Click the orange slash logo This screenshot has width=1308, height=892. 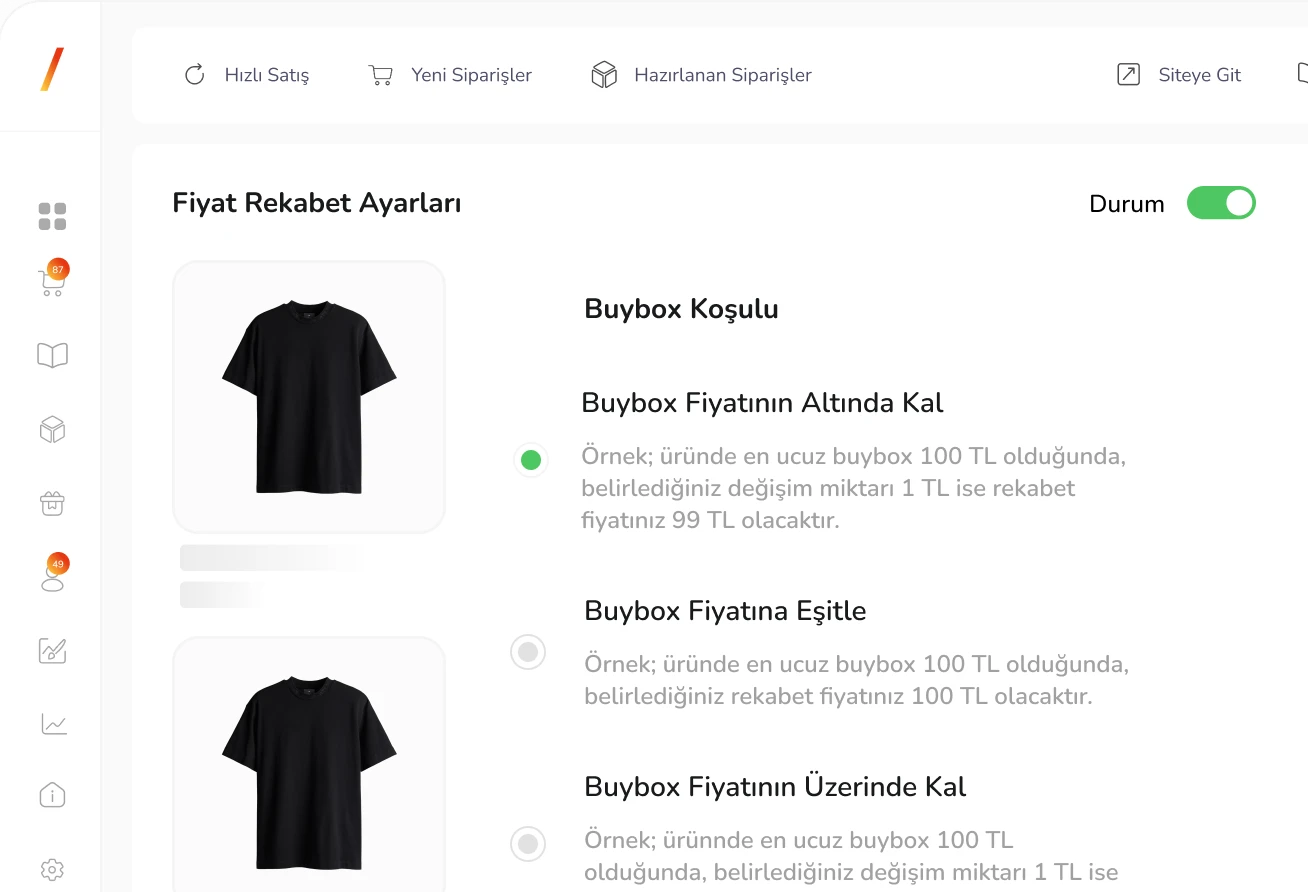[x=52, y=69]
